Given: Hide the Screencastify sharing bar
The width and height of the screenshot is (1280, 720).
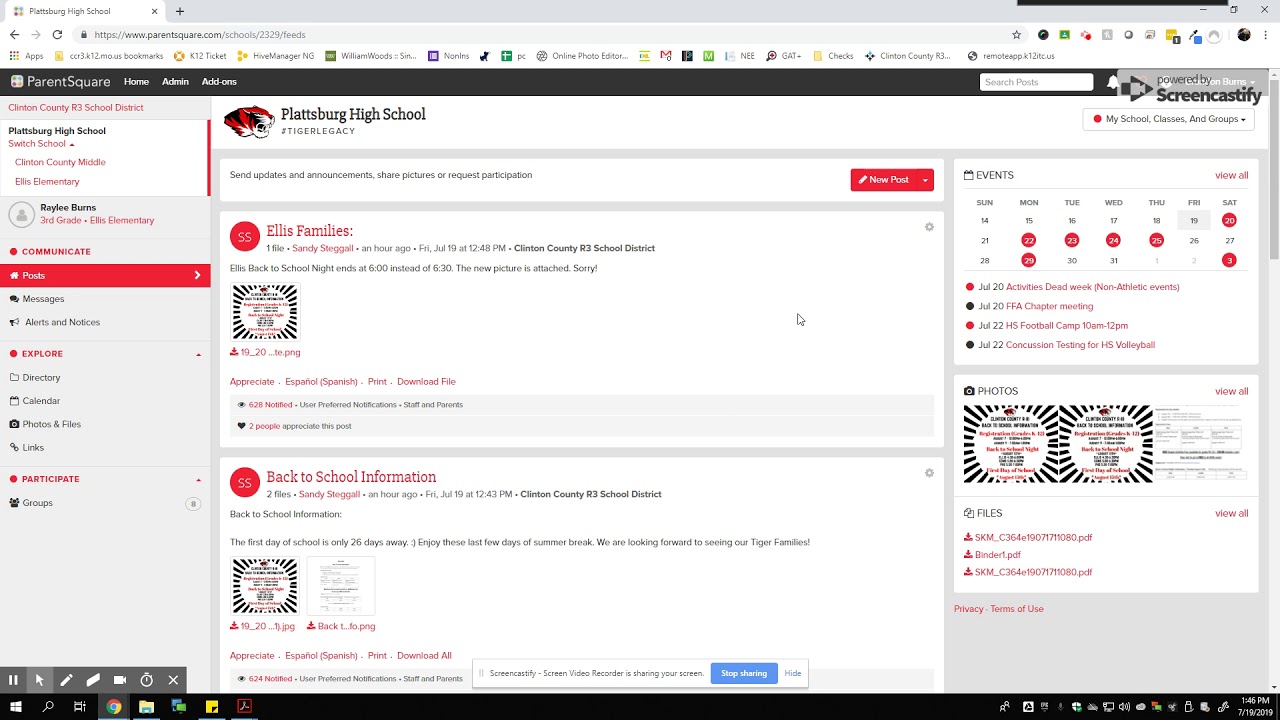Looking at the screenshot, I should pyautogui.click(x=793, y=673).
